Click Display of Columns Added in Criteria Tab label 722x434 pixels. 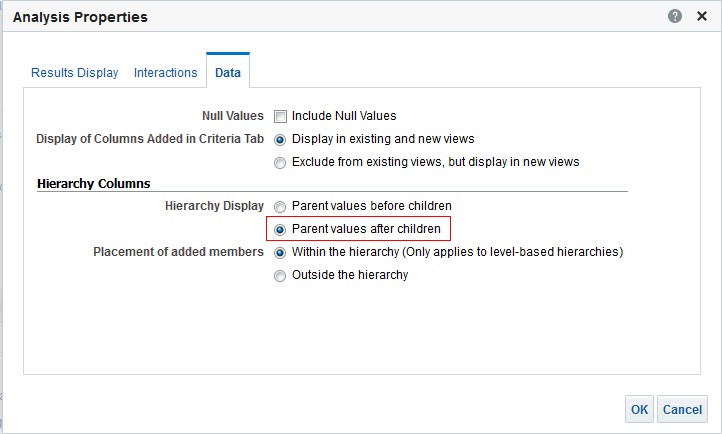150,139
